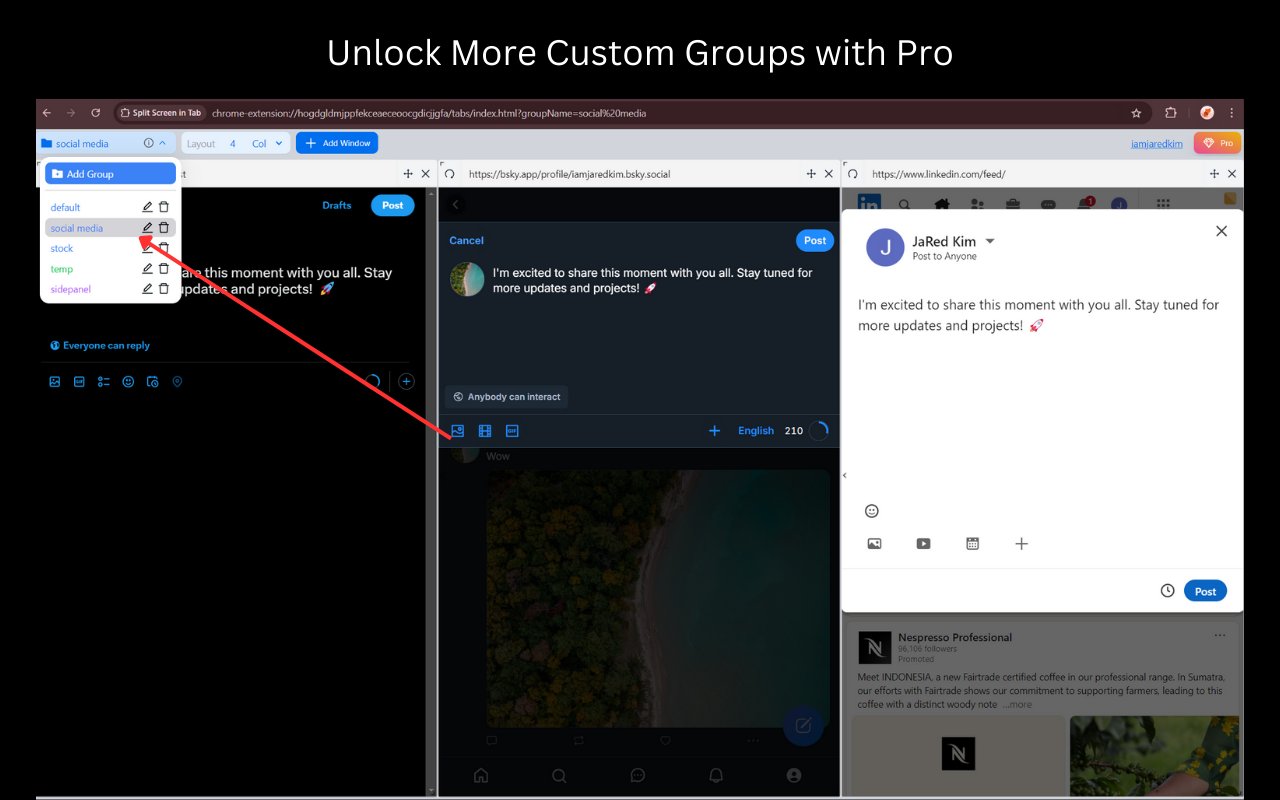This screenshot has height=800, width=1280.
Task: Open Bluesky profile tab
Action: point(794,775)
